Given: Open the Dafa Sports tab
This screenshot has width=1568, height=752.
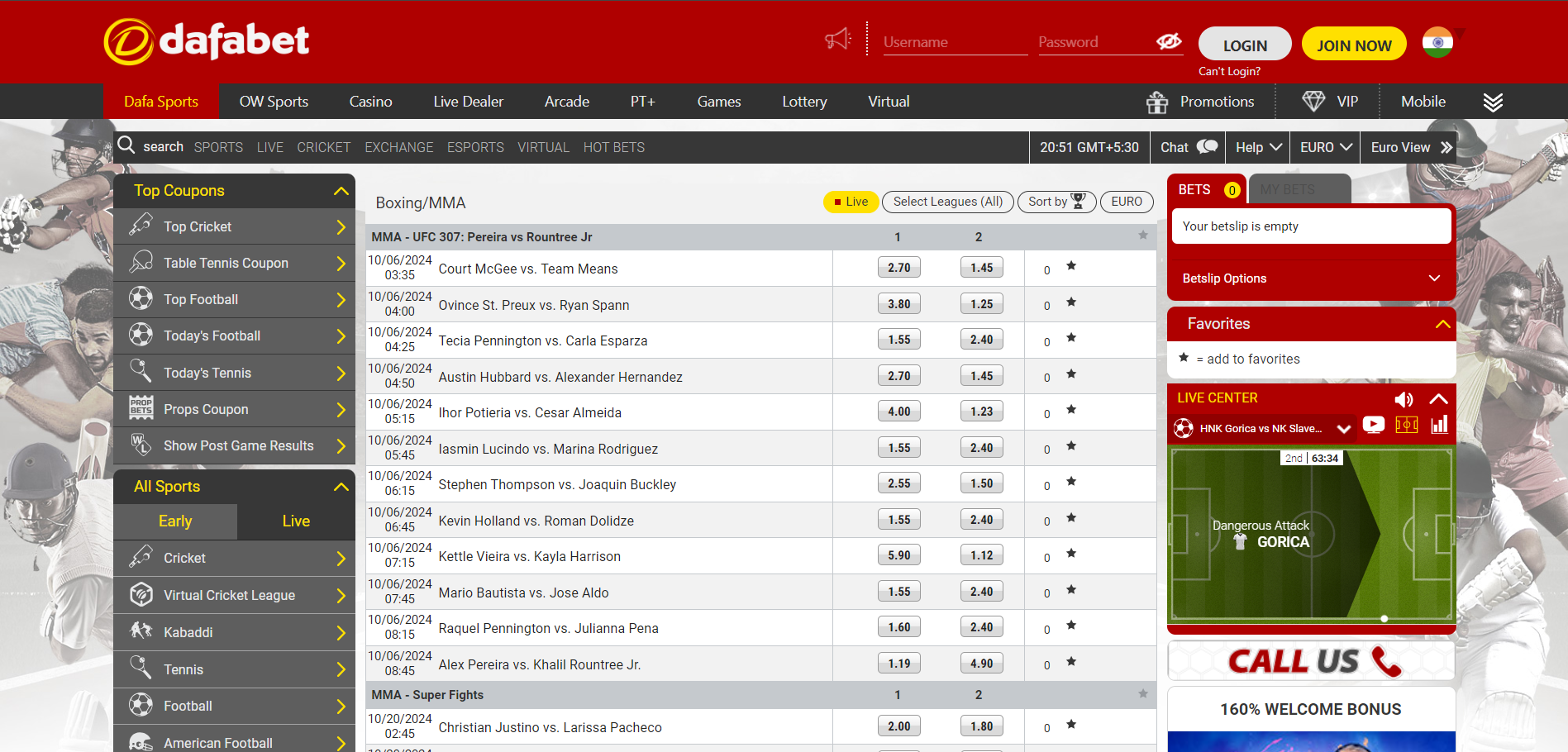Looking at the screenshot, I should [x=161, y=102].
